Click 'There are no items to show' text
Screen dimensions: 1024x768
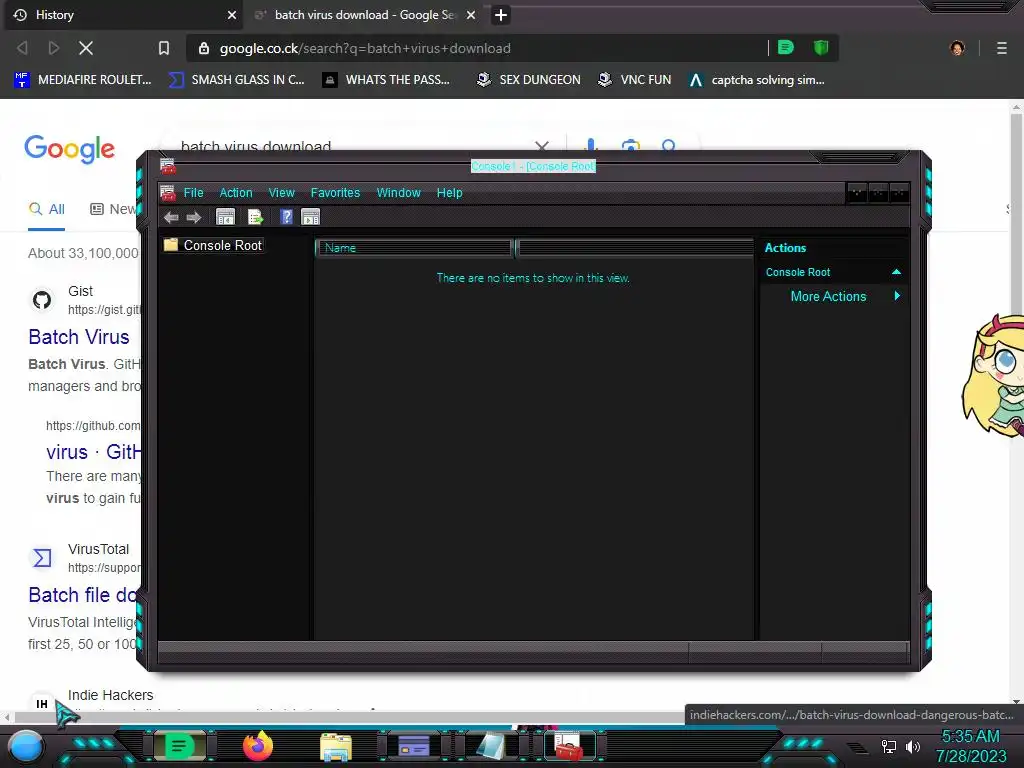(533, 278)
